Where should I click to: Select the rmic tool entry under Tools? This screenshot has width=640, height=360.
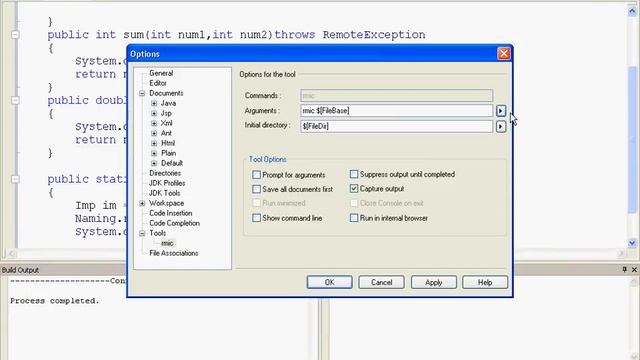167,243
